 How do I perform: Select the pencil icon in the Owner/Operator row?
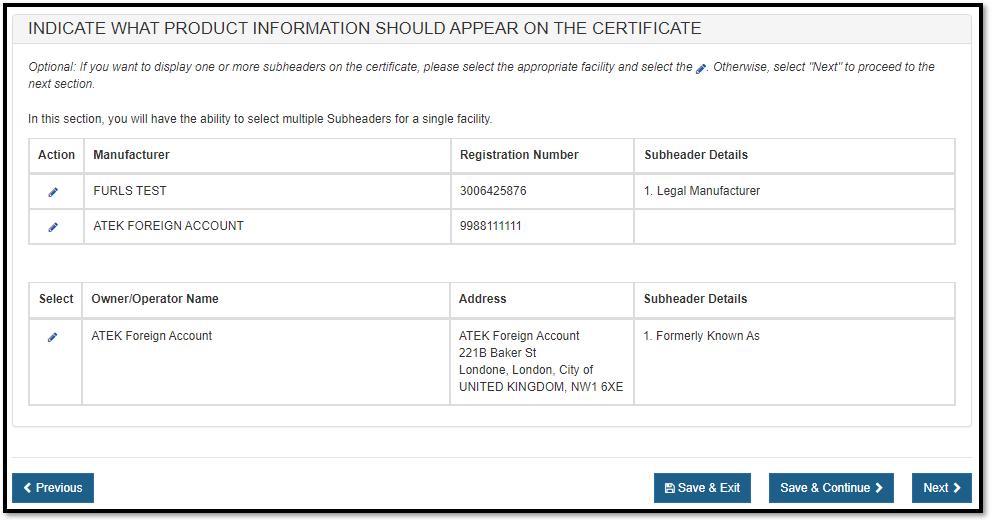(x=53, y=337)
